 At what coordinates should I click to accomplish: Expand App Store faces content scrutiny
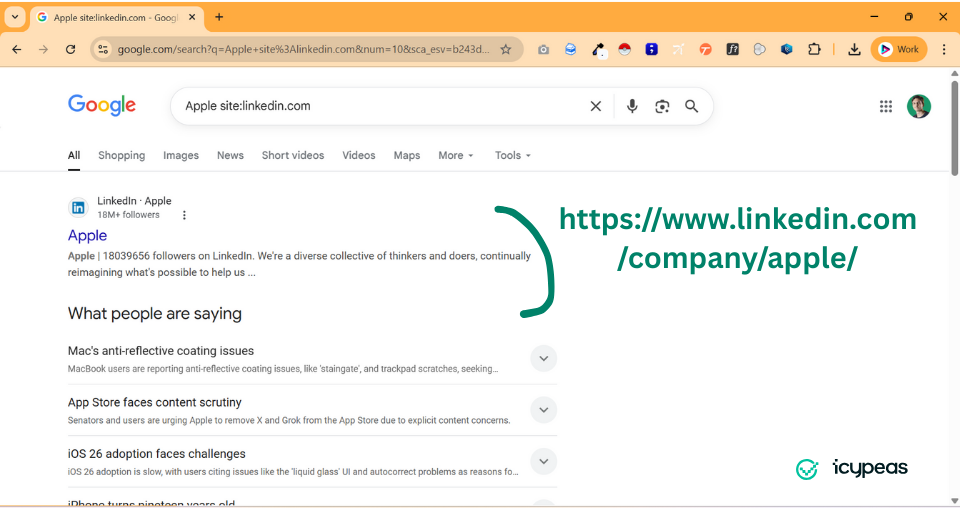click(544, 410)
